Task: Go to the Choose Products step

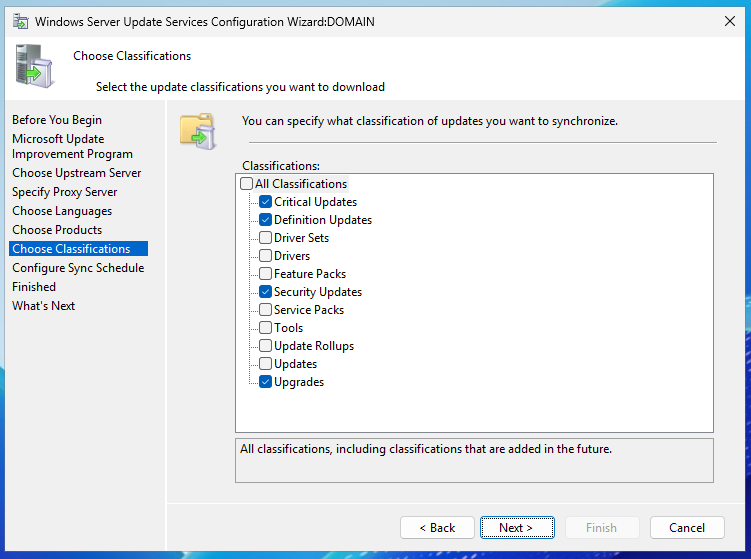Action: pos(57,230)
